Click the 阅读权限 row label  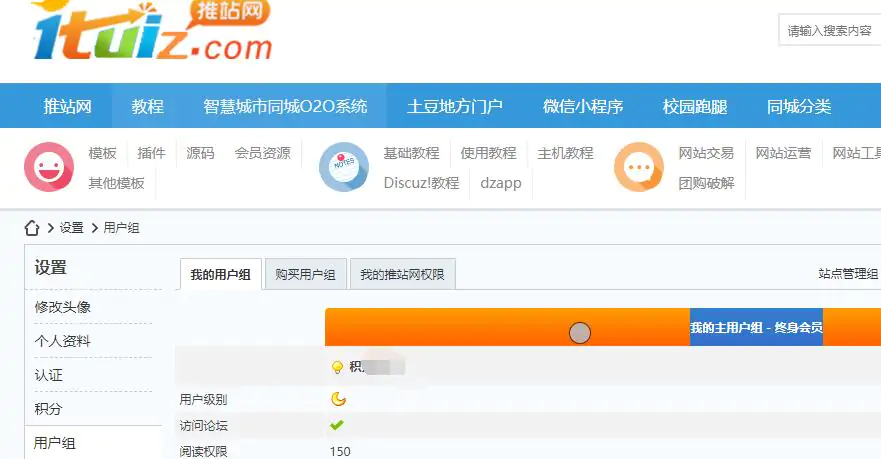tap(203, 451)
